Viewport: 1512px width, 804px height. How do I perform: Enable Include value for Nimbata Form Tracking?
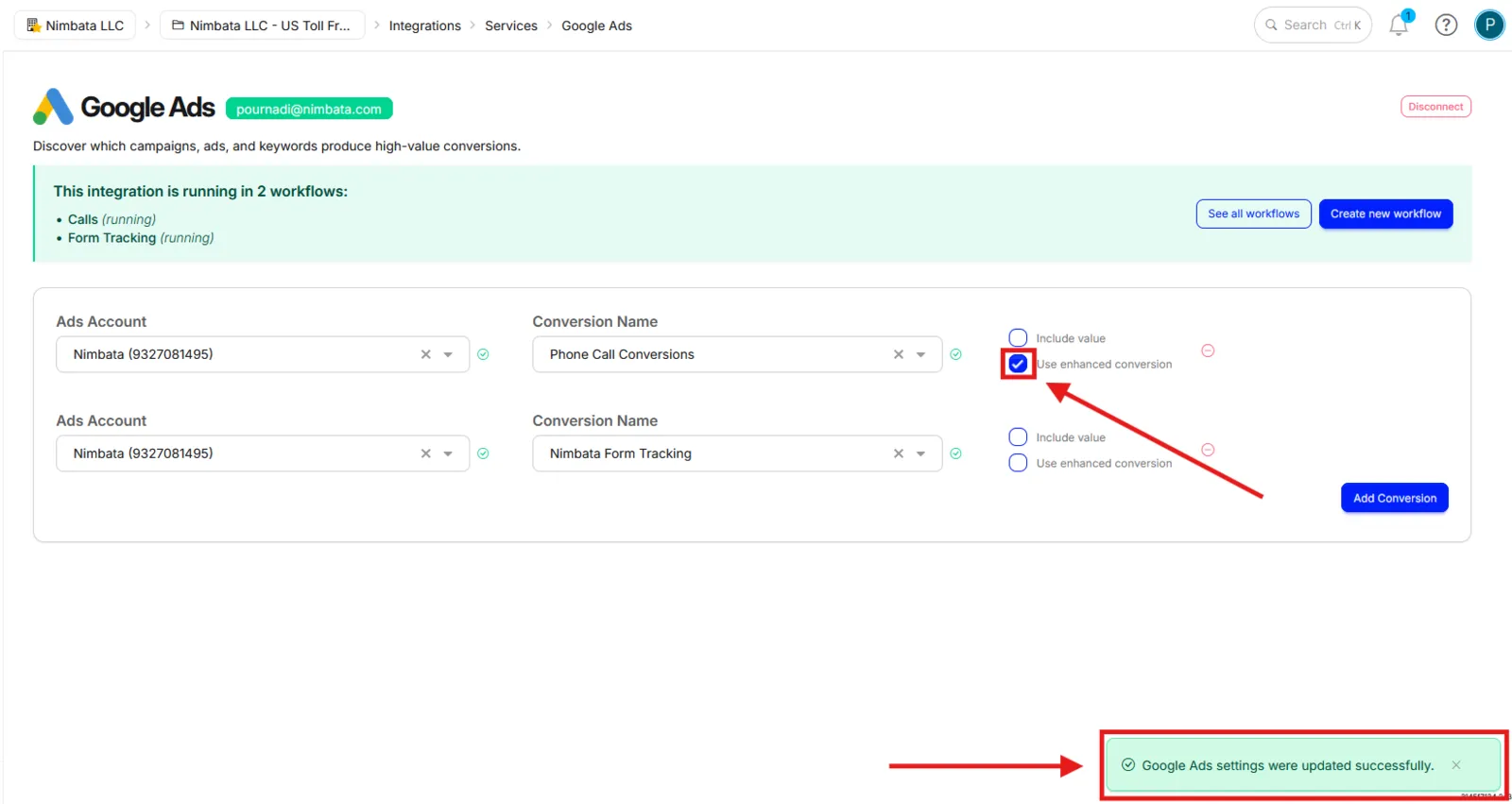pos(1018,437)
